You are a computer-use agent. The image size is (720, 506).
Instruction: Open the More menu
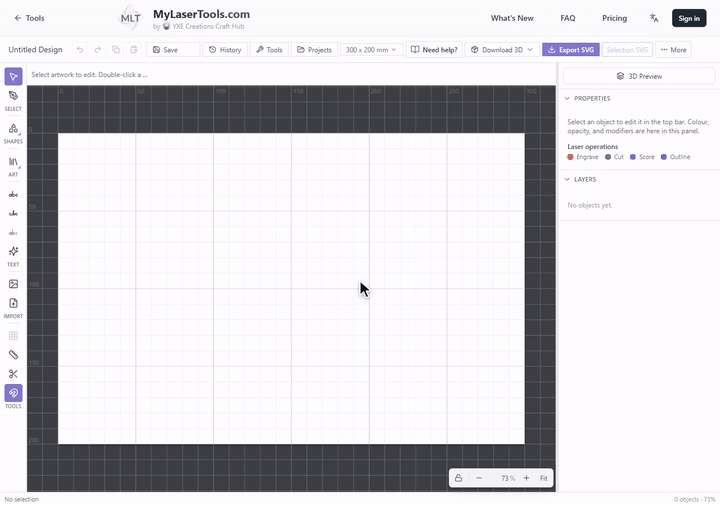point(674,50)
